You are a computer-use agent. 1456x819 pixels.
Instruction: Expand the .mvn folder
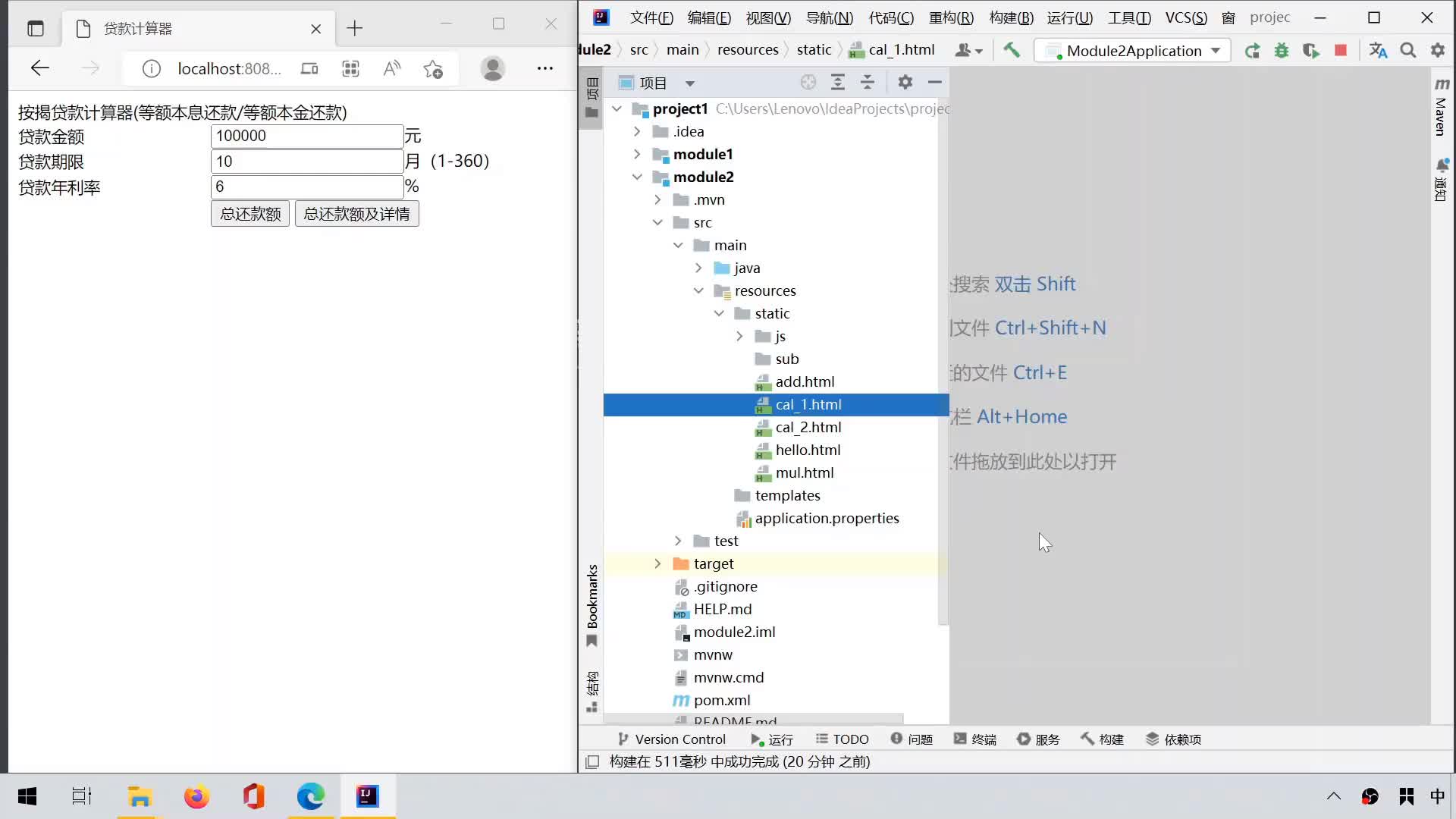pyautogui.click(x=657, y=199)
